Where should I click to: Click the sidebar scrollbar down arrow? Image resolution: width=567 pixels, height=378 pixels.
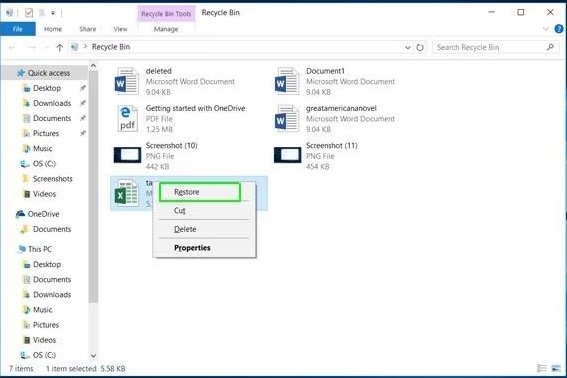(93, 356)
